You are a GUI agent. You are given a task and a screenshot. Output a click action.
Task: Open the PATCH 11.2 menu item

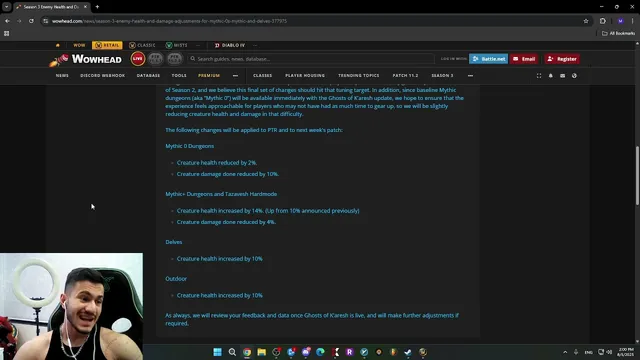tap(405, 76)
